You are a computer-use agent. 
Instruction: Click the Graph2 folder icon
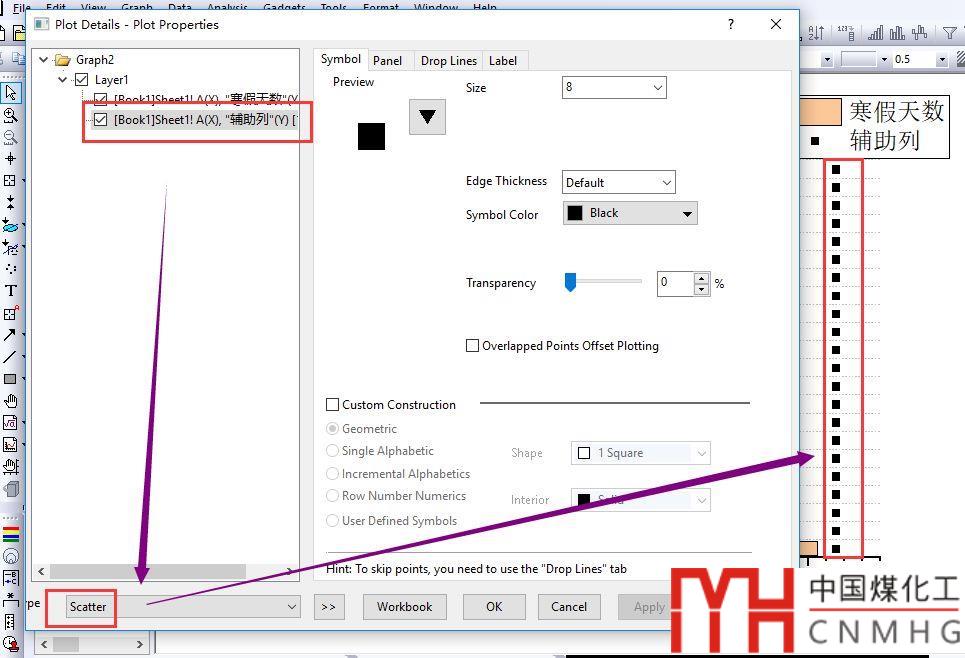[x=63, y=60]
